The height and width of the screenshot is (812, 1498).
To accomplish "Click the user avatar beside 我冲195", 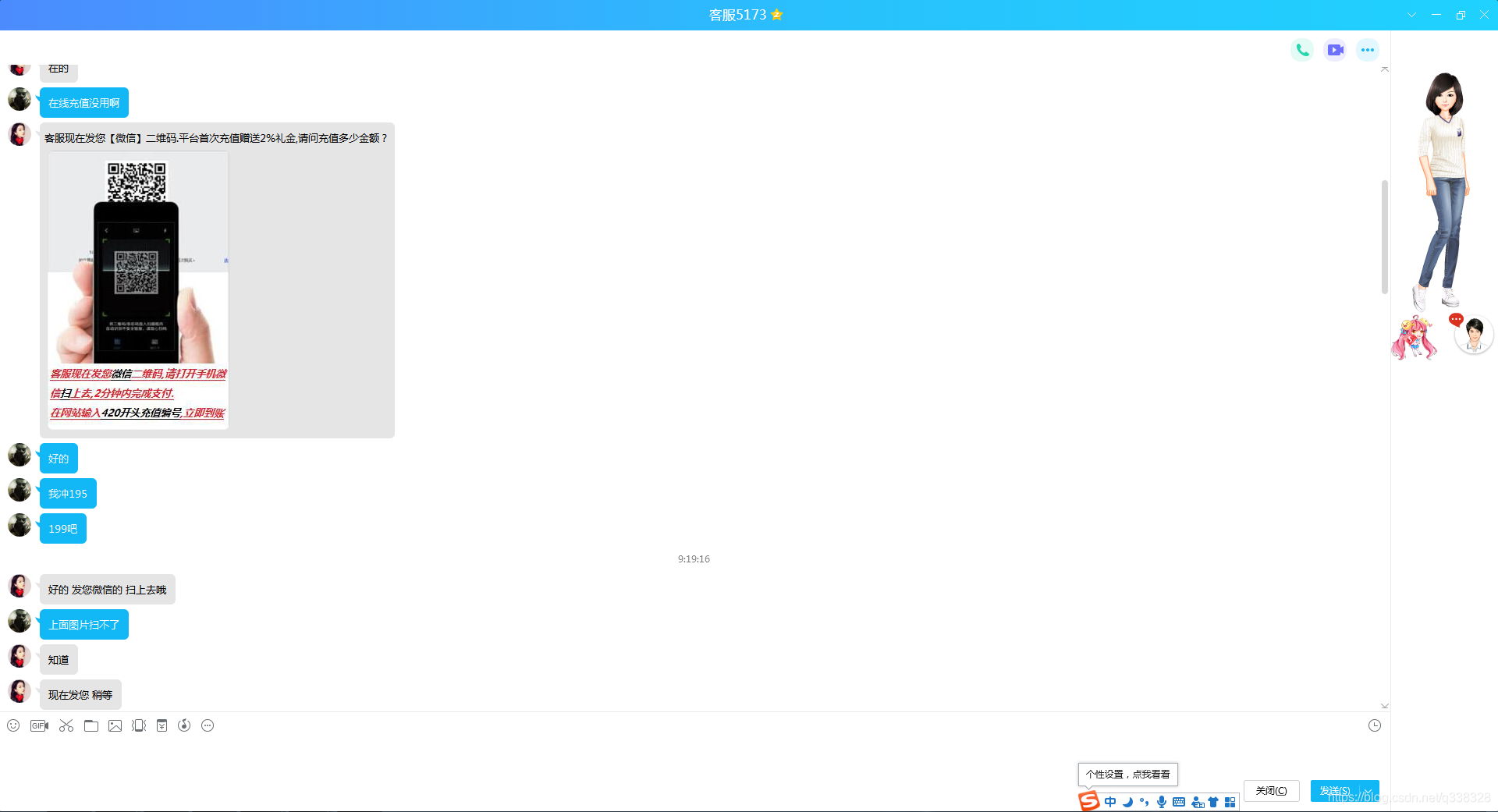I will click(20, 491).
